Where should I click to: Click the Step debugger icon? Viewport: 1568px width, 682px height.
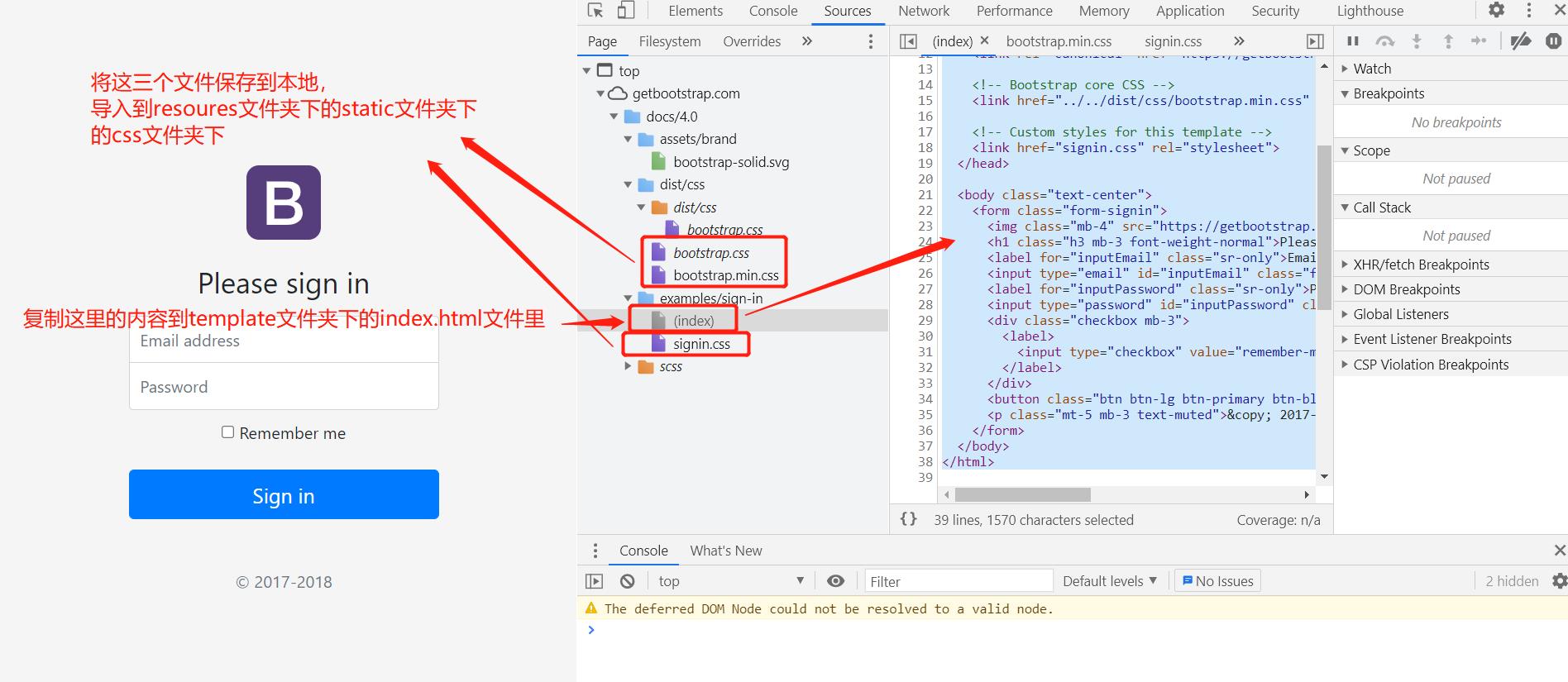(1479, 41)
